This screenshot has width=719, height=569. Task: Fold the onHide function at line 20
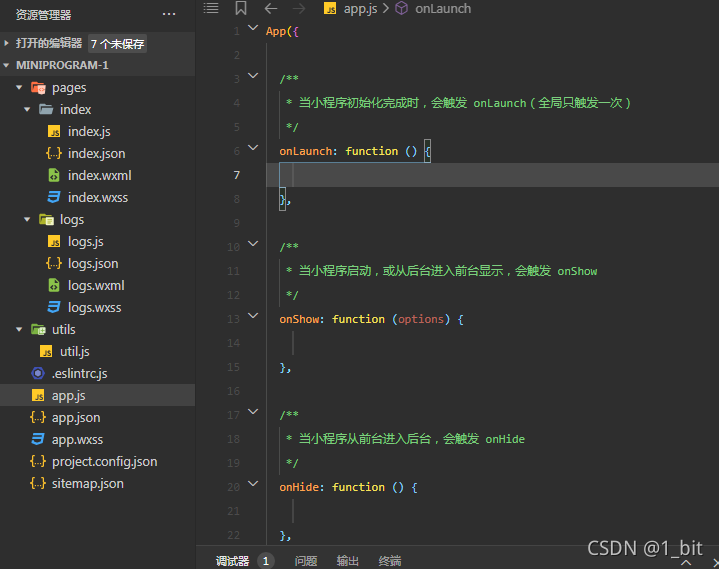tap(253, 483)
